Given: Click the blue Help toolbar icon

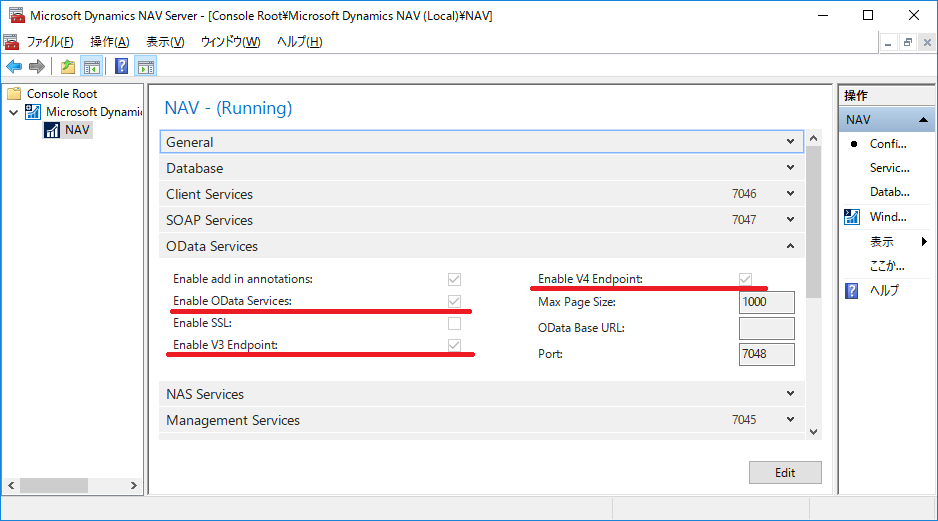Looking at the screenshot, I should [x=121, y=66].
